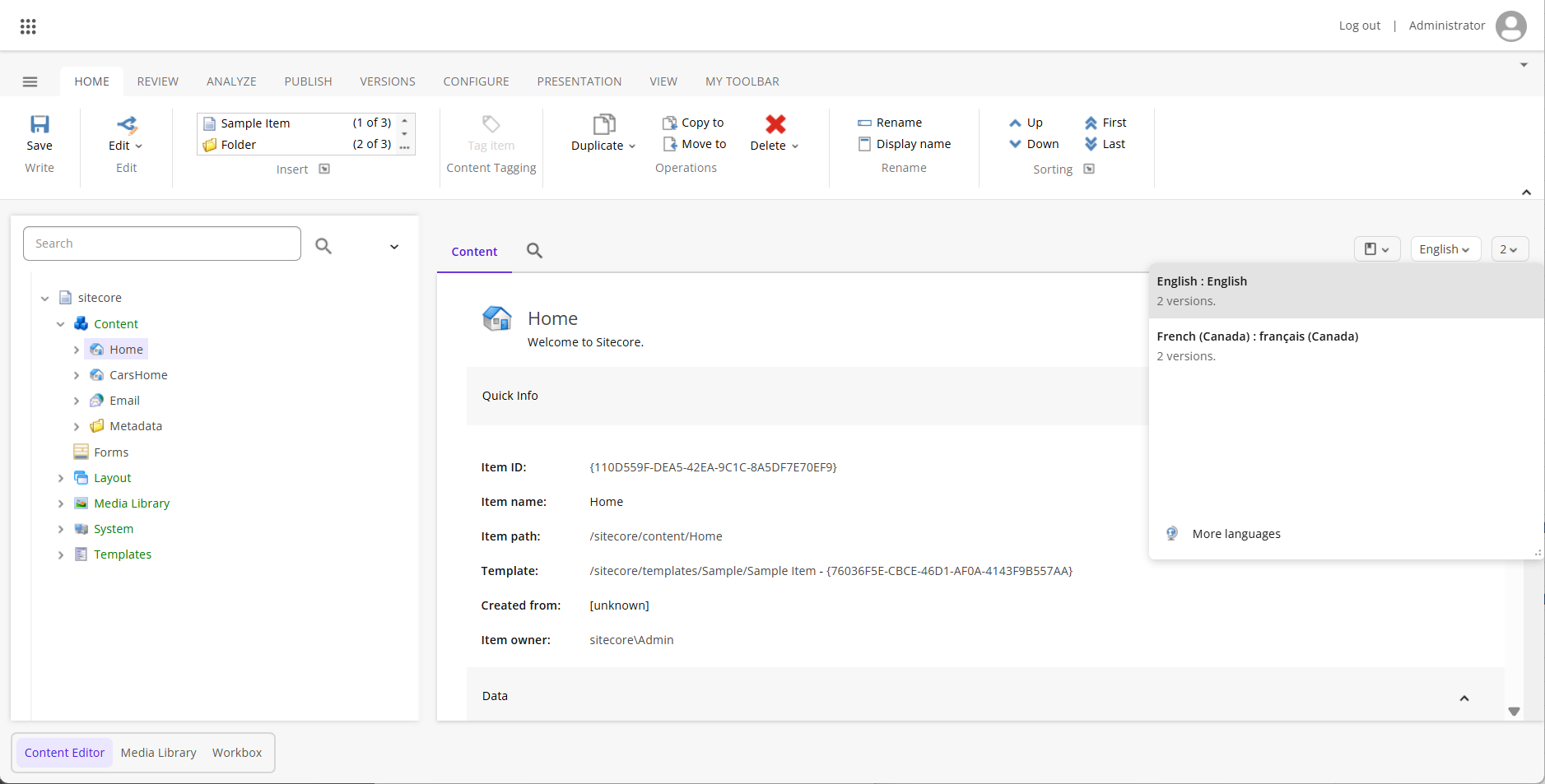
Task: Move item to First position
Action: 1105,123
